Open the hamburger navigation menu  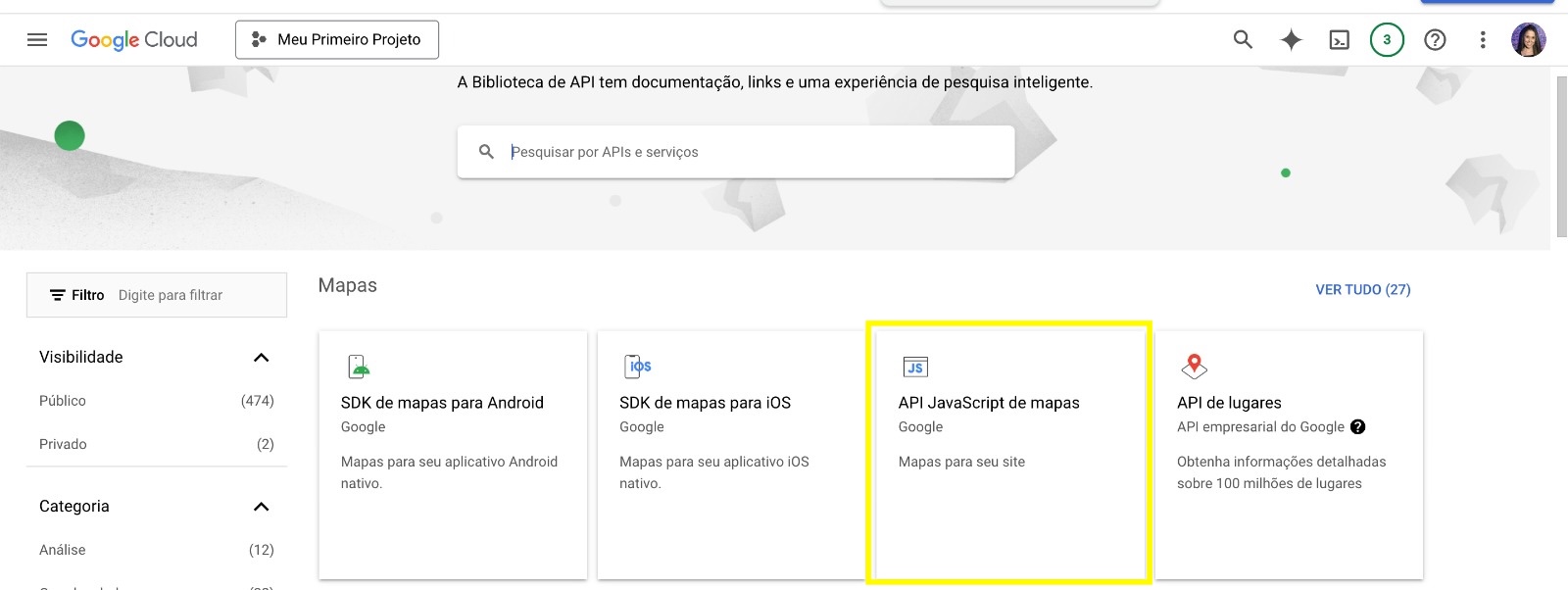click(x=37, y=40)
